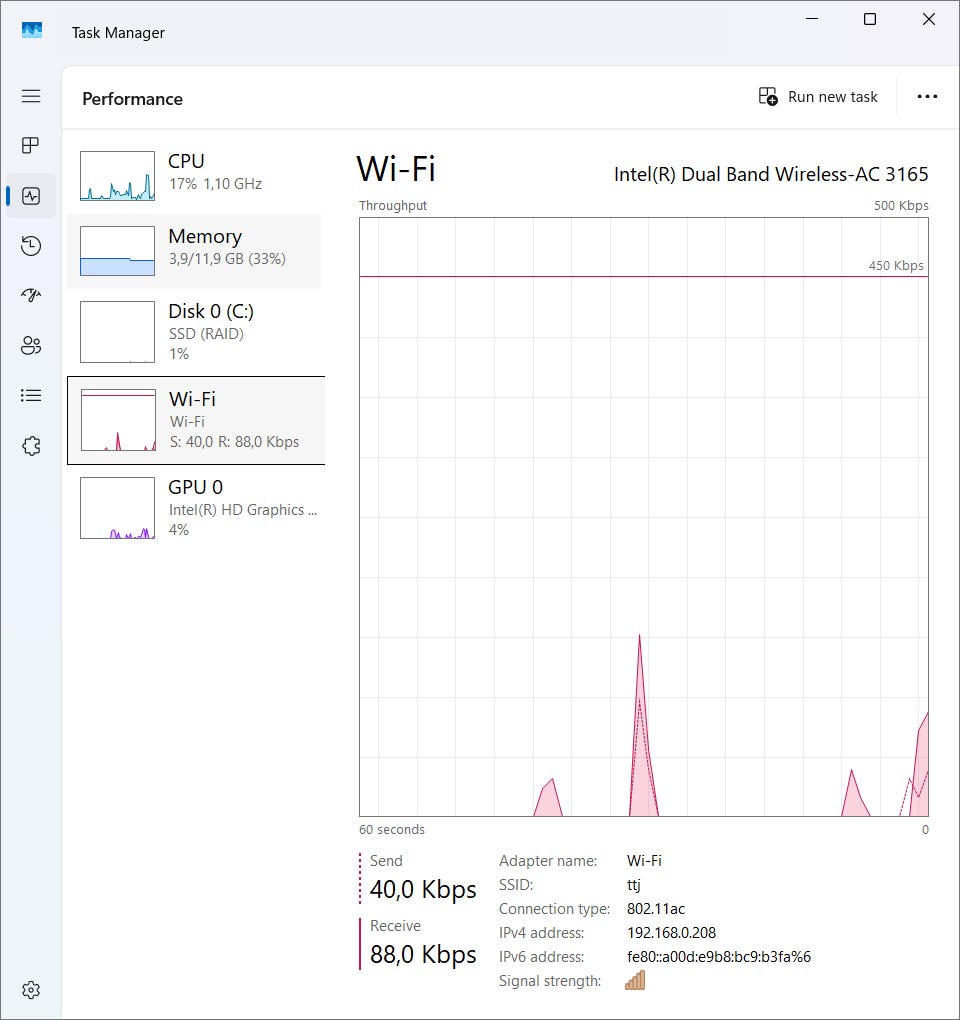
Task: Go to Processes page icon
Action: pos(31,145)
